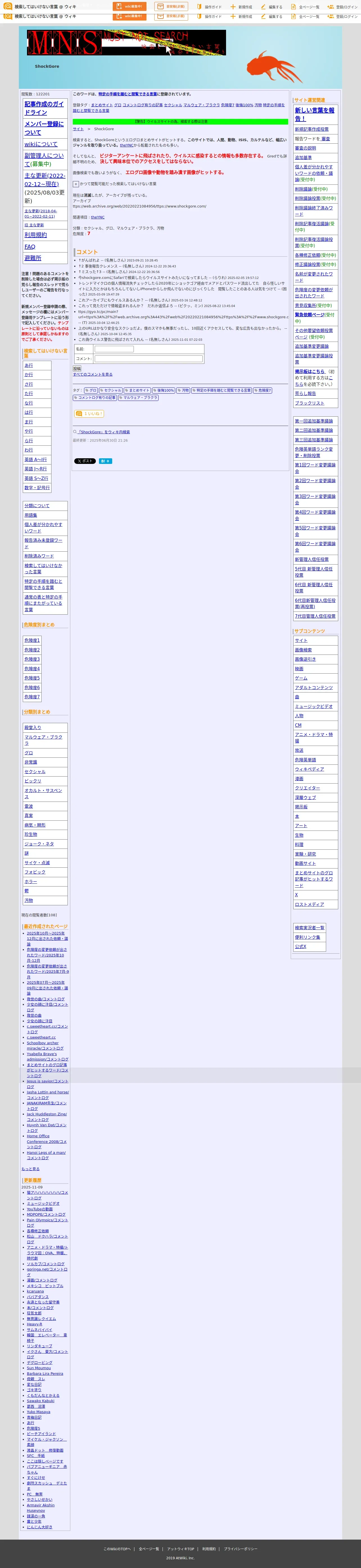Select the マルウェア・ブラクラ tag chip with icon
The height and width of the screenshot is (1568, 361).
point(138,398)
